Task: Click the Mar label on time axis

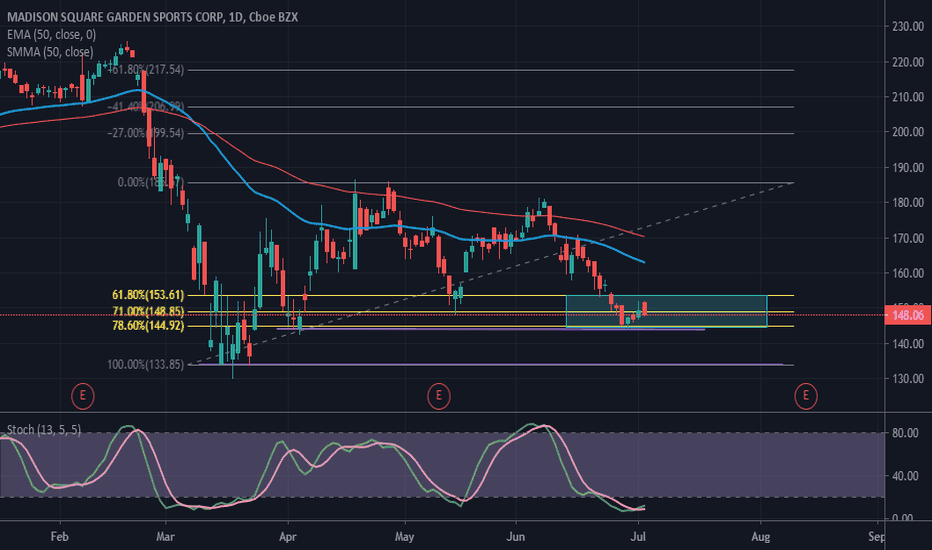Action: 165,536
